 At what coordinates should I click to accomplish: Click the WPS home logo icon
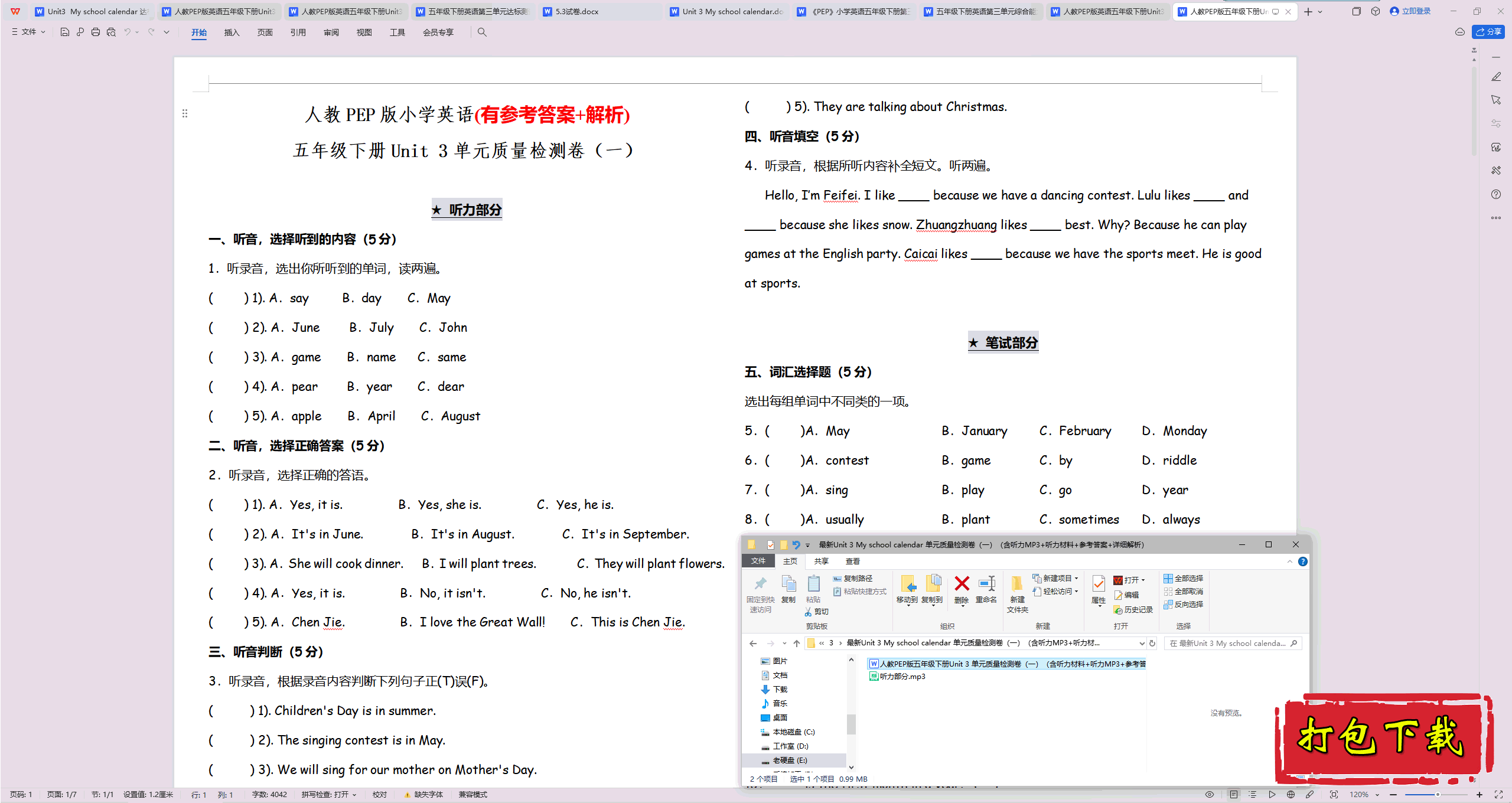coord(15,11)
